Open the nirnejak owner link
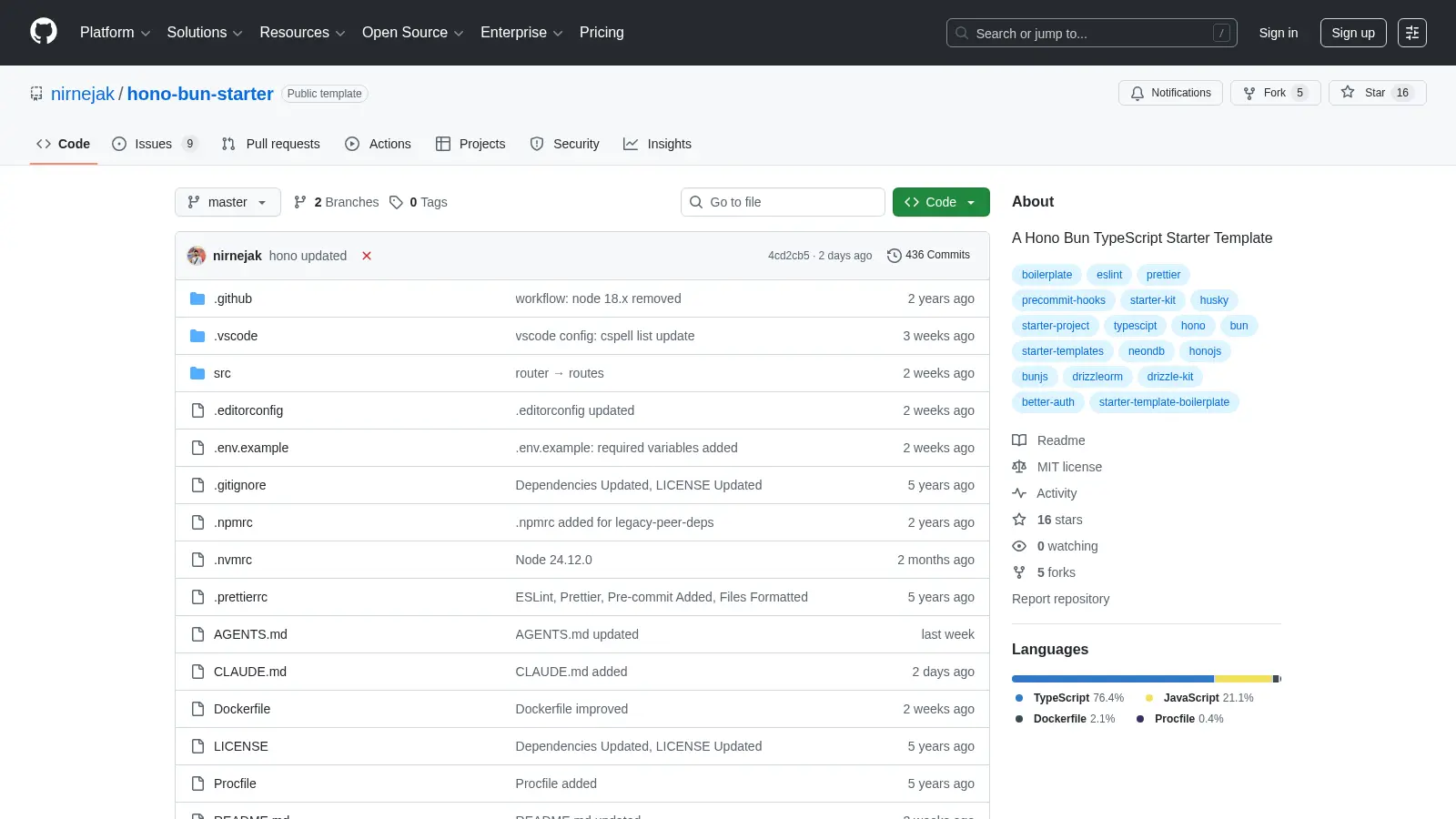The height and width of the screenshot is (819, 1456). 83,94
